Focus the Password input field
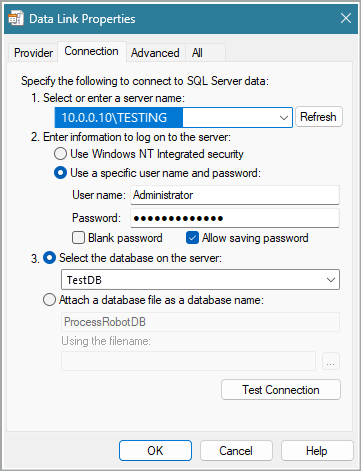The height and width of the screenshot is (471, 361). [x=235, y=218]
